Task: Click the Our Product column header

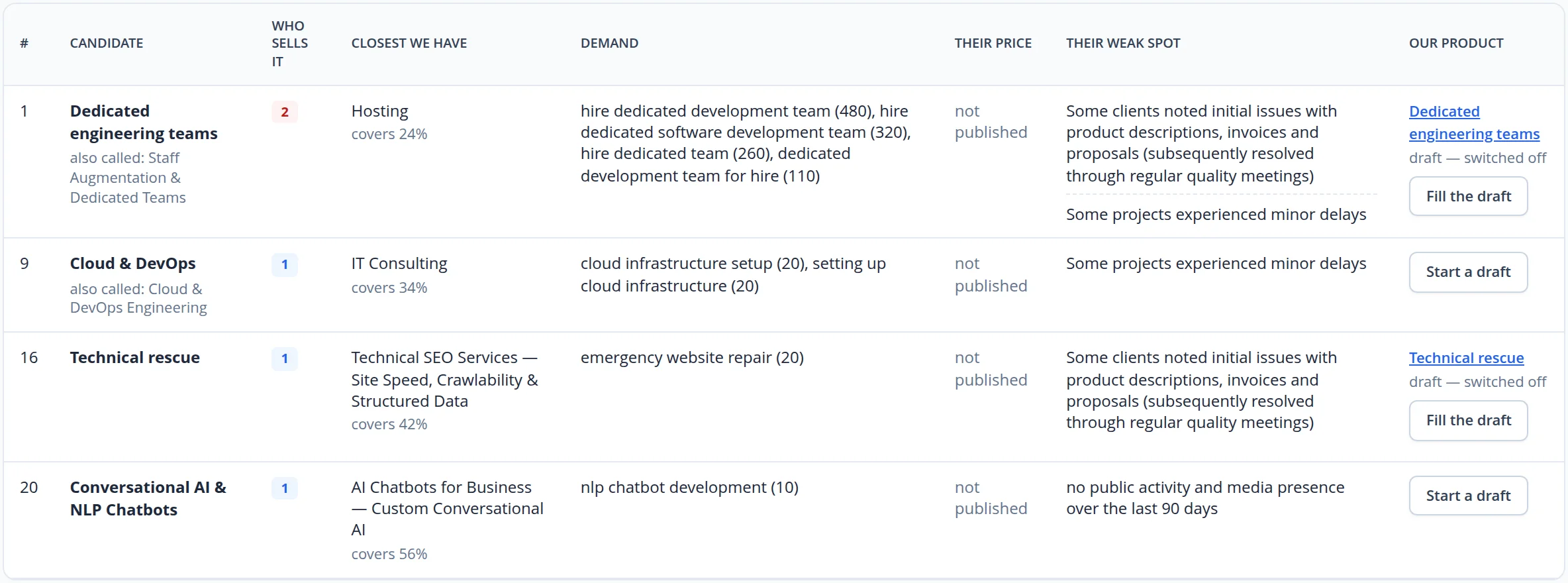Action: click(1456, 43)
